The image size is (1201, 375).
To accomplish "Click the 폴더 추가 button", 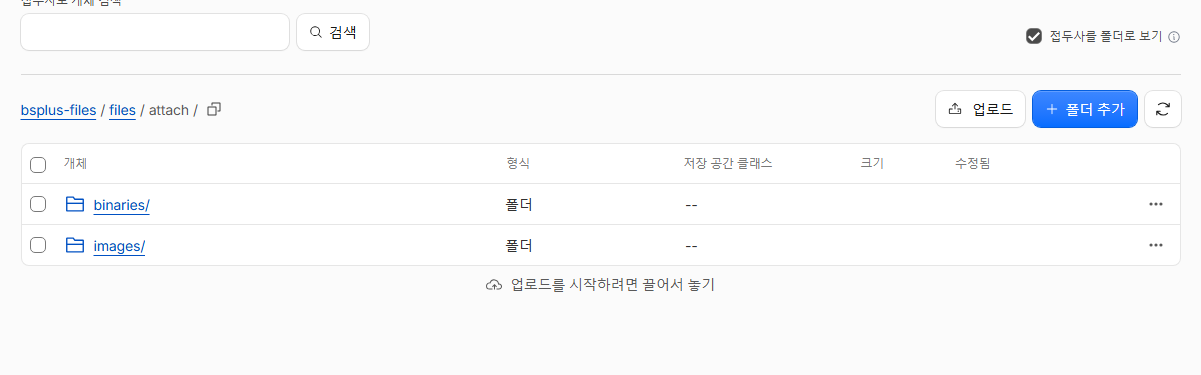I will tap(1085, 109).
